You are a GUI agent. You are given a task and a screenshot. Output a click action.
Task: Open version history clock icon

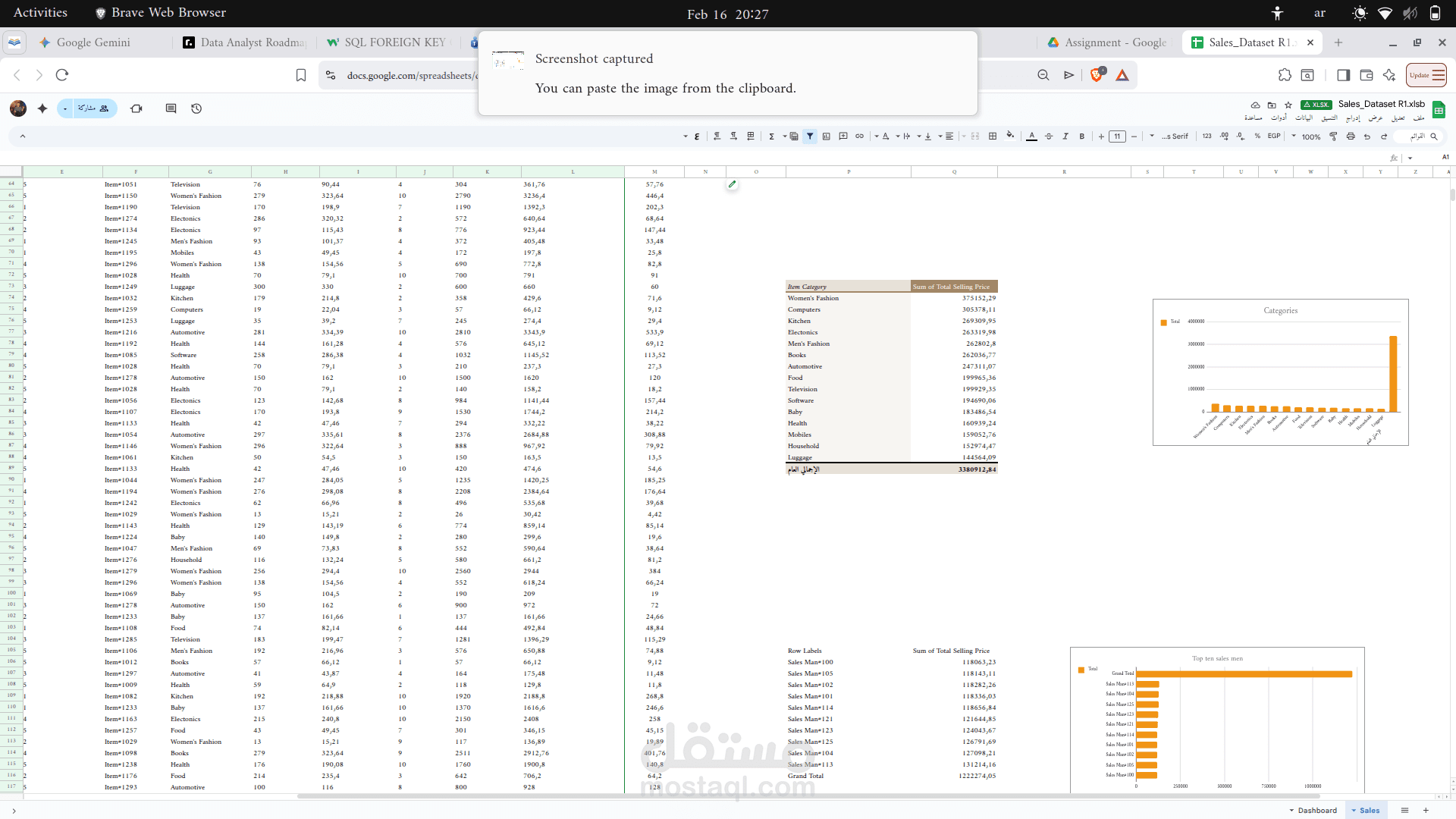[196, 108]
